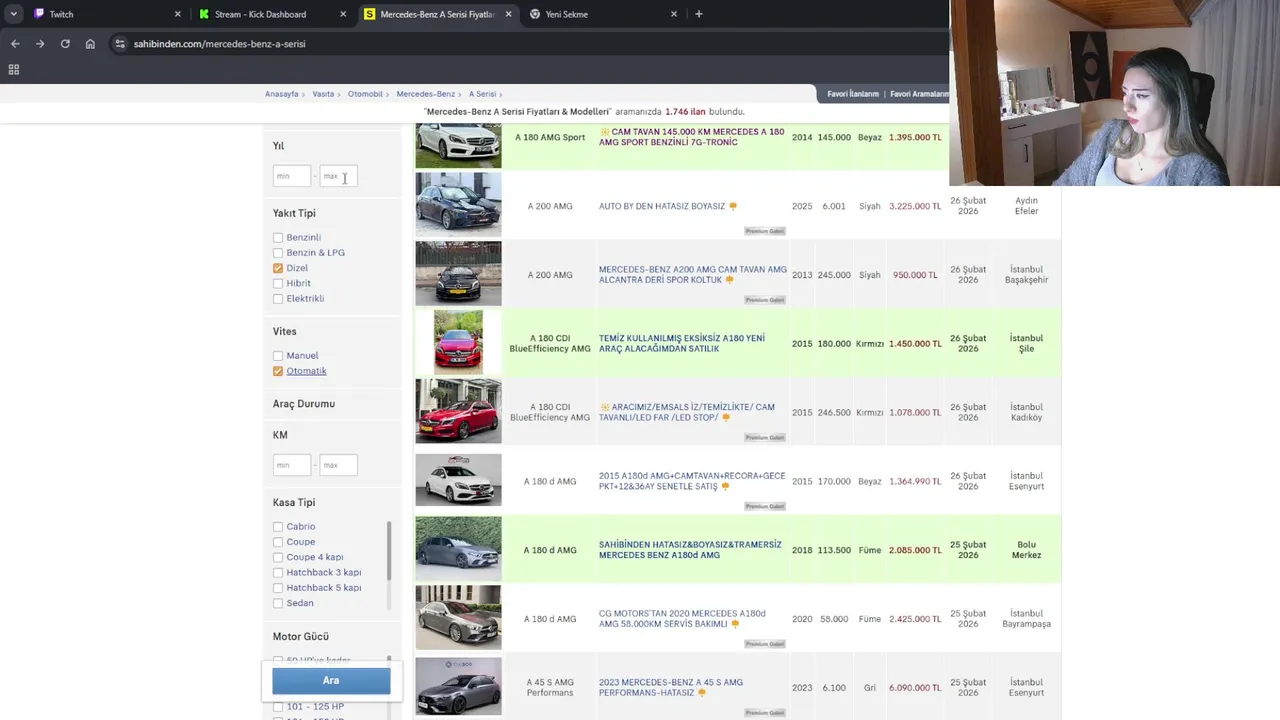Click the blue Ara search button

pos(331,681)
